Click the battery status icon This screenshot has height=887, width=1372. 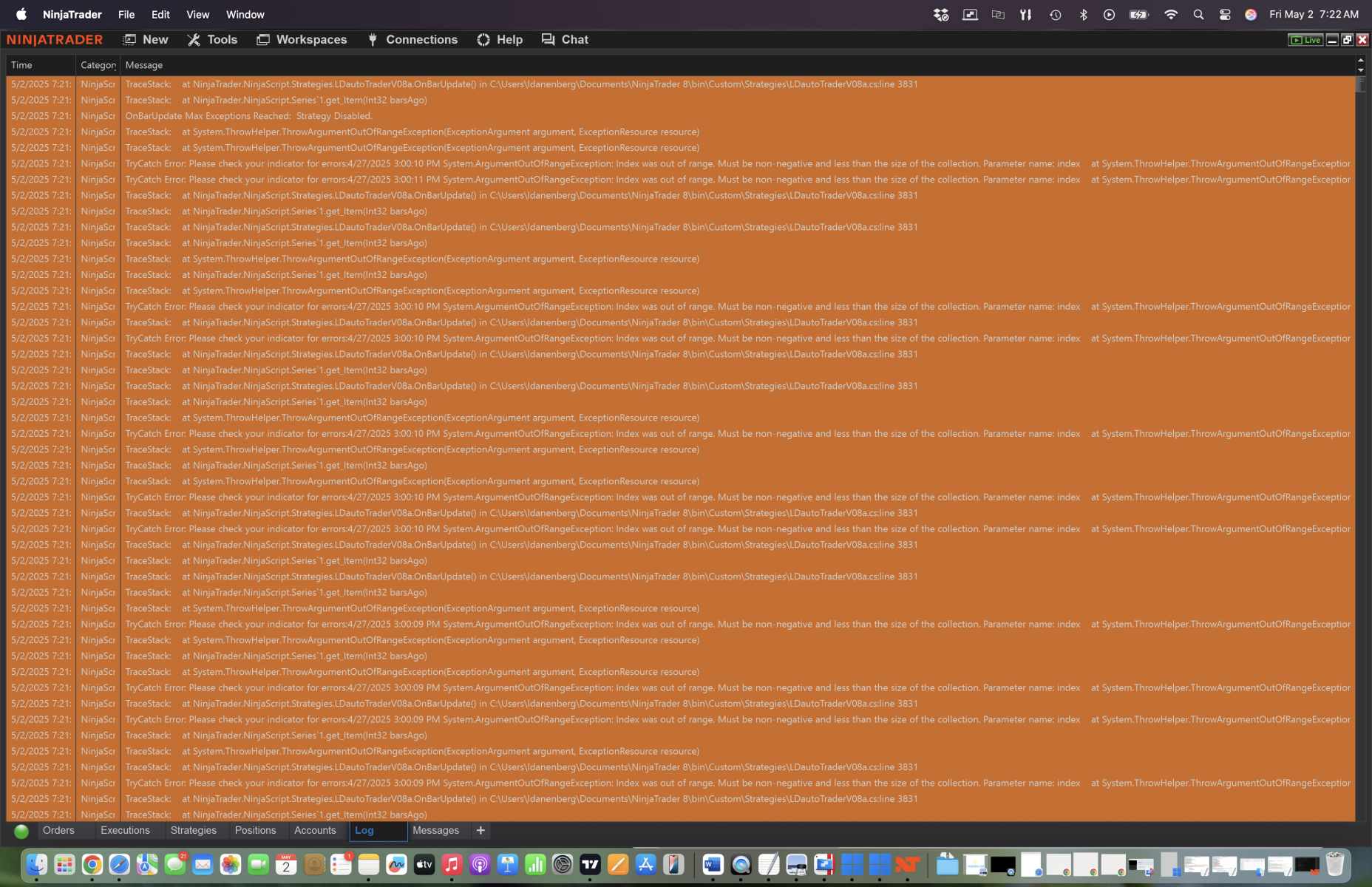[1139, 14]
